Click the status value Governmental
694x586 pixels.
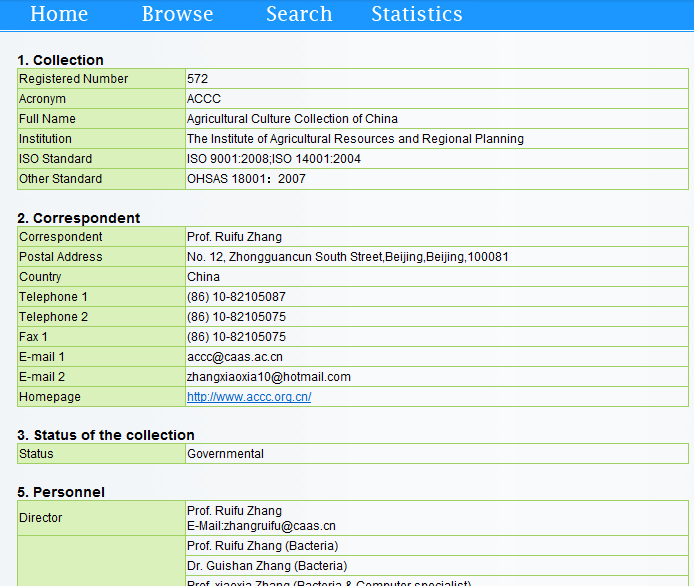pyautogui.click(x=226, y=454)
